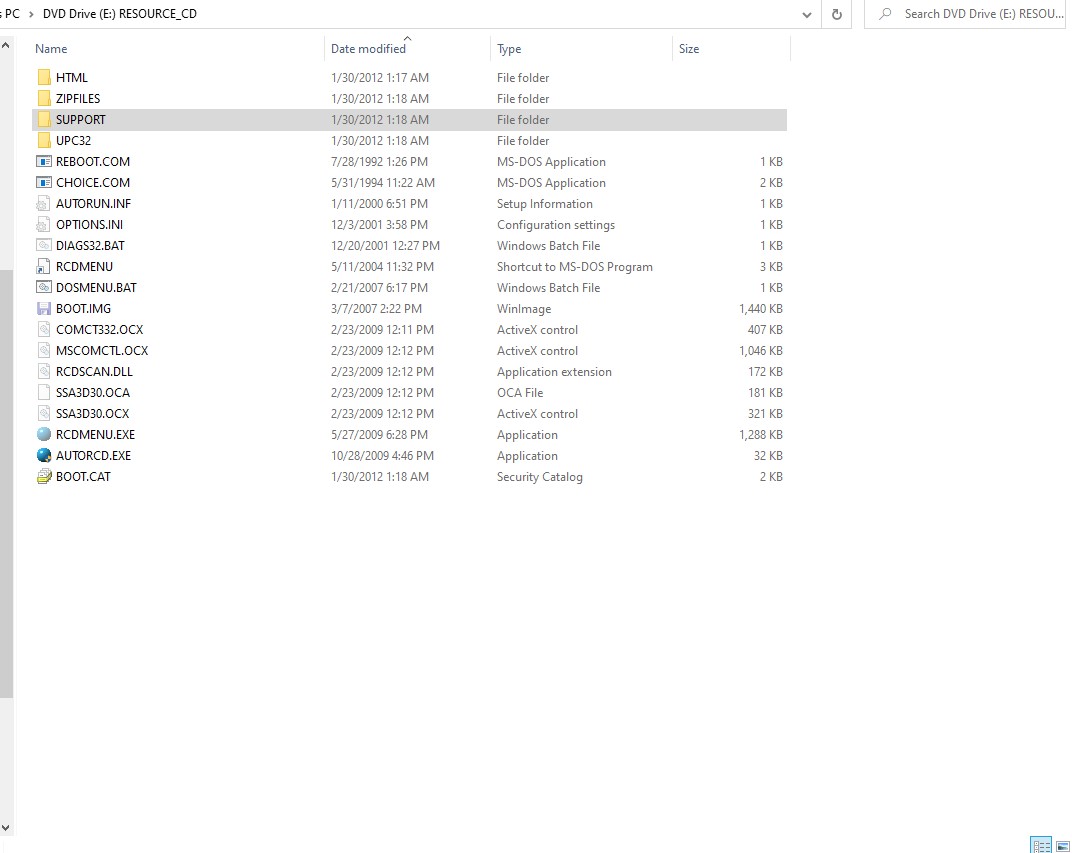The width and height of the screenshot is (1072, 853).
Task: Switch to details view layout icon
Action: pos(1040,845)
